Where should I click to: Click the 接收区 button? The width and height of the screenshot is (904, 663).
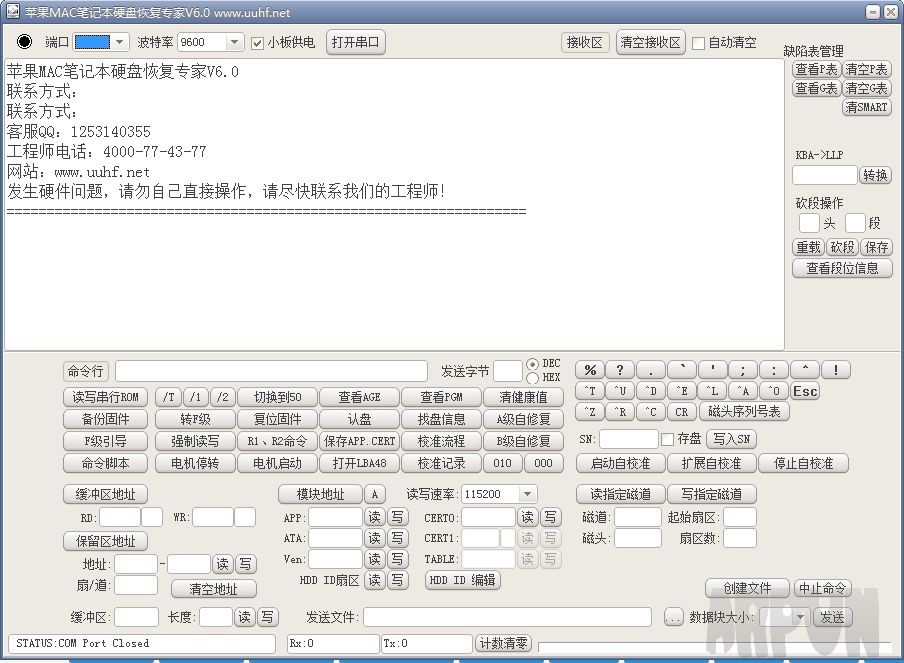click(585, 42)
